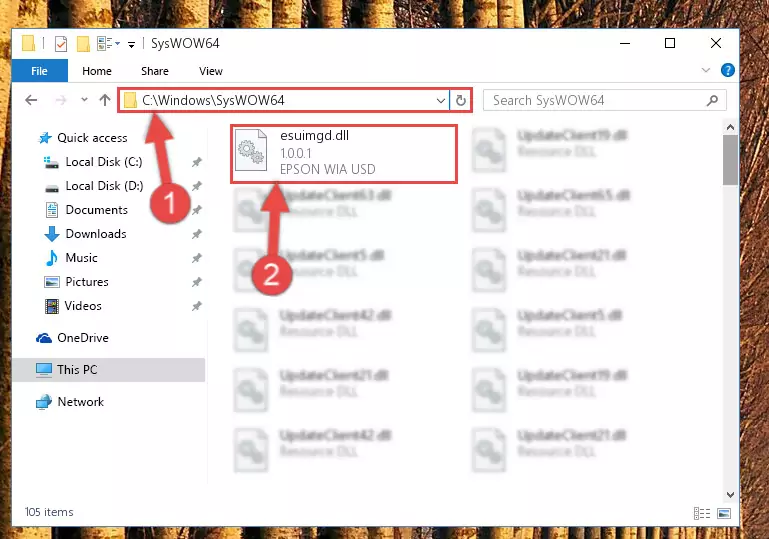
Task: Click the Quick access star icon
Action: [x=45, y=138]
